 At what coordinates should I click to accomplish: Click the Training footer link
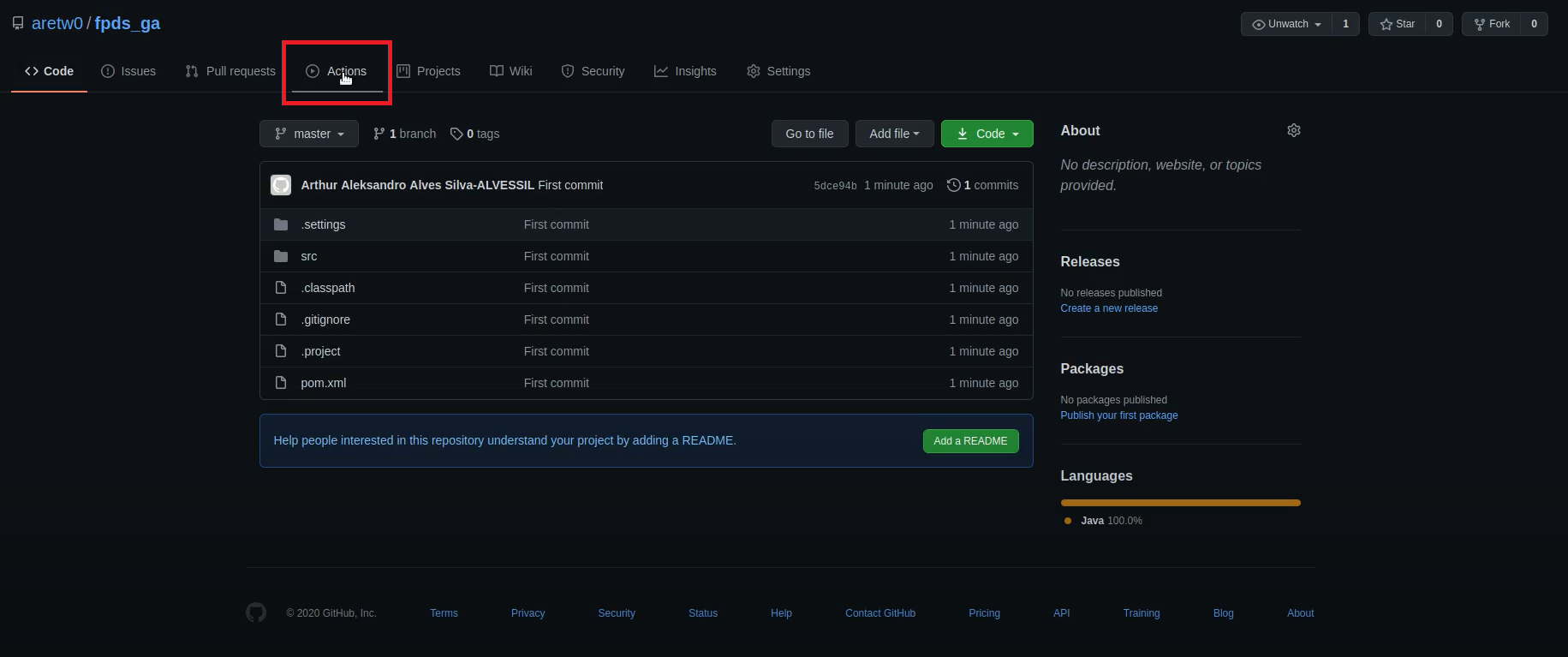(x=1142, y=613)
